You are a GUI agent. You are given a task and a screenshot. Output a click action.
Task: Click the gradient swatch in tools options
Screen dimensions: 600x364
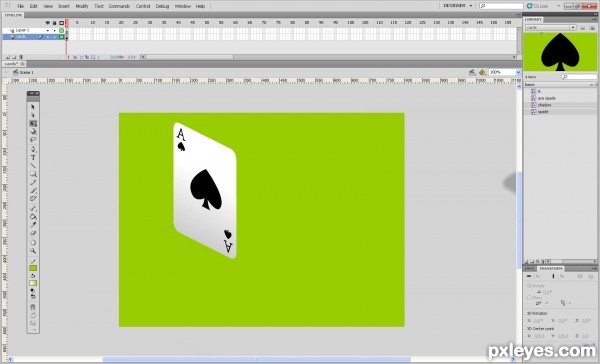(33, 283)
